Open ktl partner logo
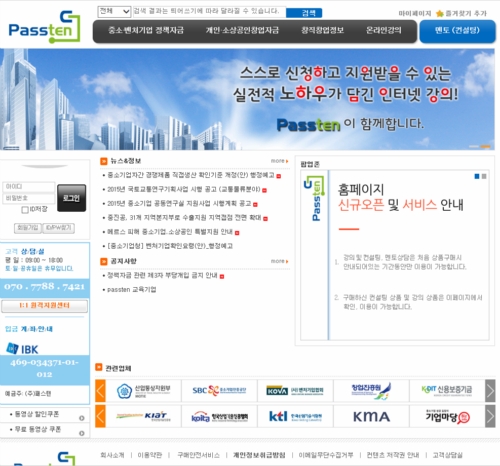 click(295, 416)
